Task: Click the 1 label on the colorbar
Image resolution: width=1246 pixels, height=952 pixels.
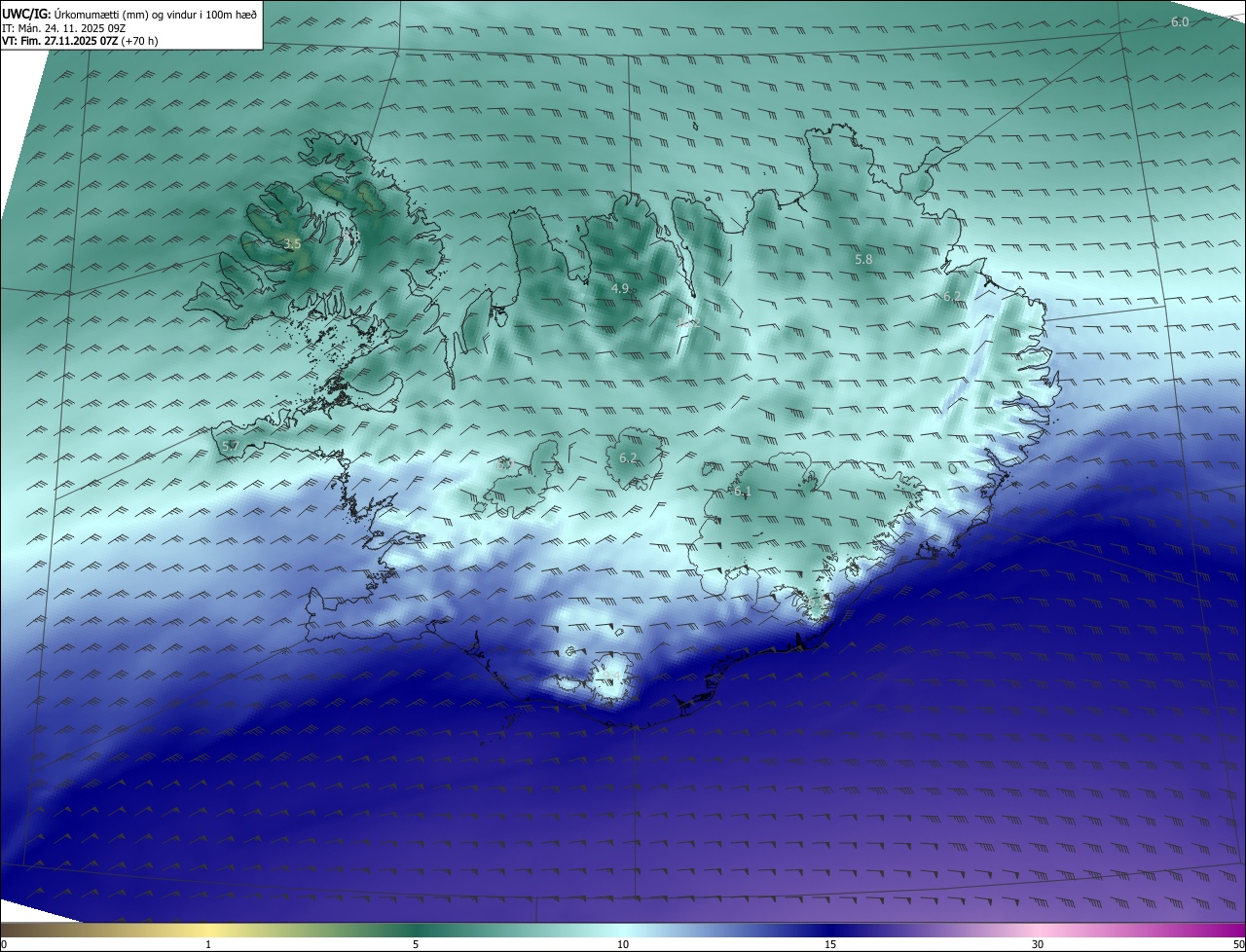Action: point(208,944)
